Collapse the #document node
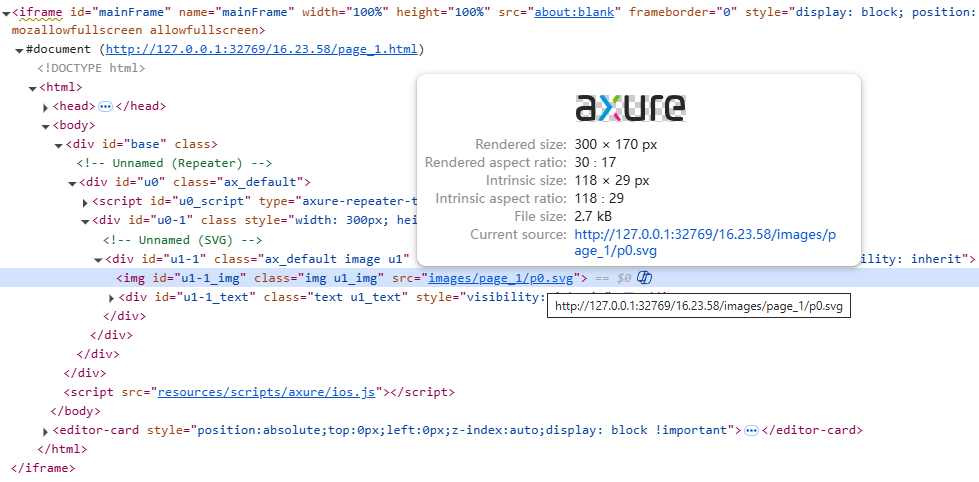Screen dimensions: 979x482 (x=19, y=50)
